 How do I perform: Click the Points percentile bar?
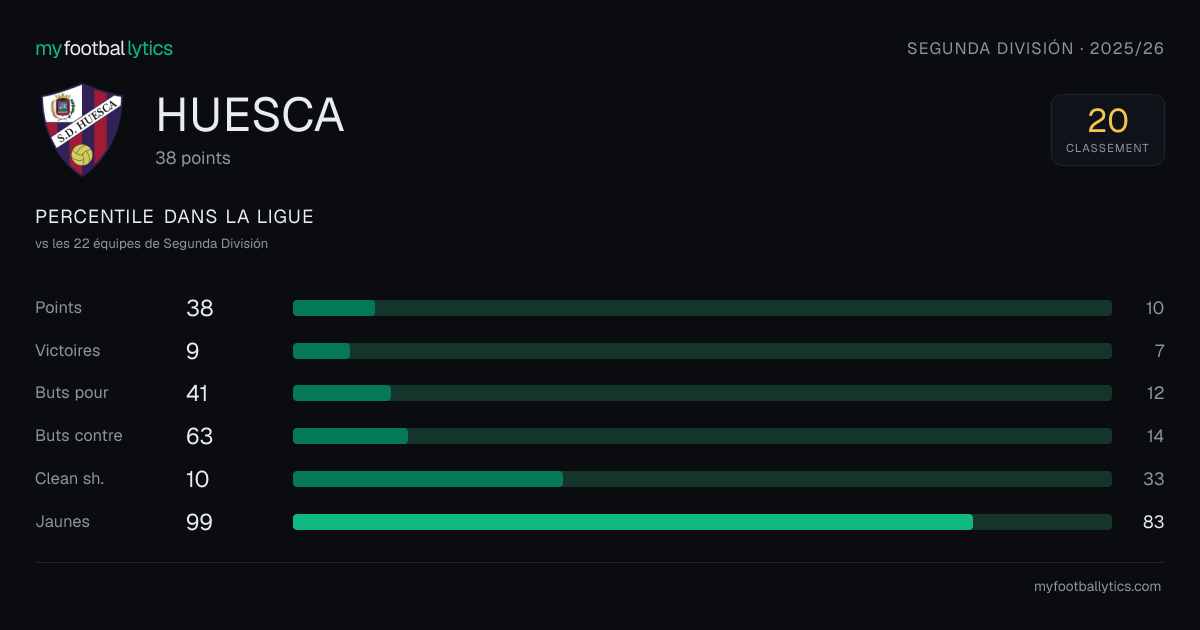[702, 308]
